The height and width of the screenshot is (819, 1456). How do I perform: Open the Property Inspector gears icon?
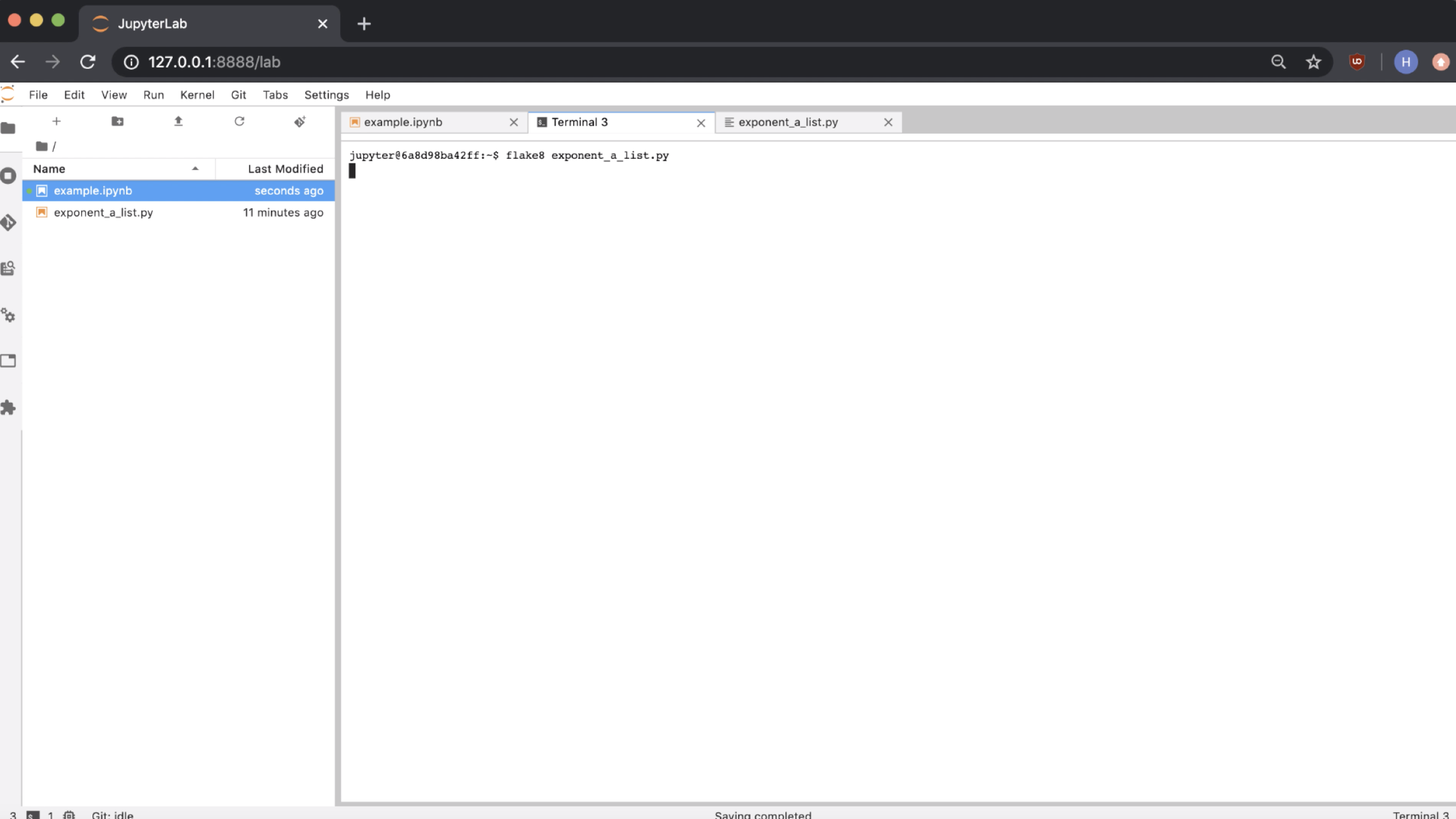point(8,315)
